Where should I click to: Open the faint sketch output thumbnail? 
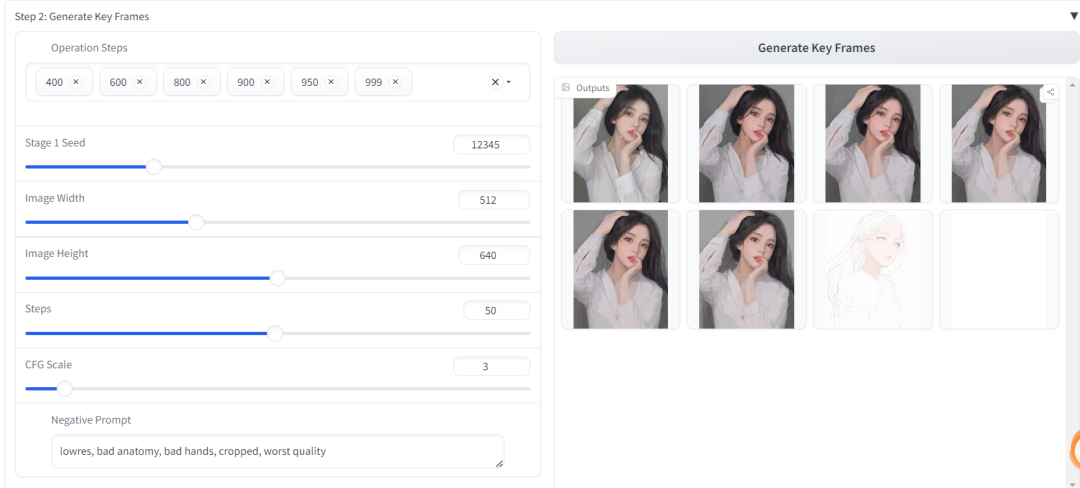pos(873,269)
